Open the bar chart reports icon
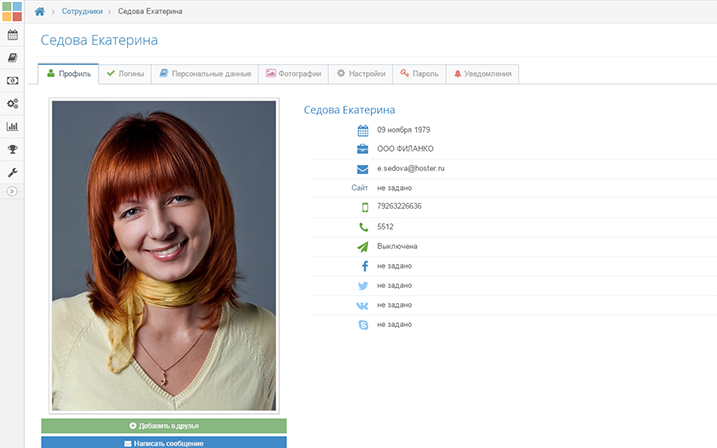The image size is (717, 448). coord(12,127)
